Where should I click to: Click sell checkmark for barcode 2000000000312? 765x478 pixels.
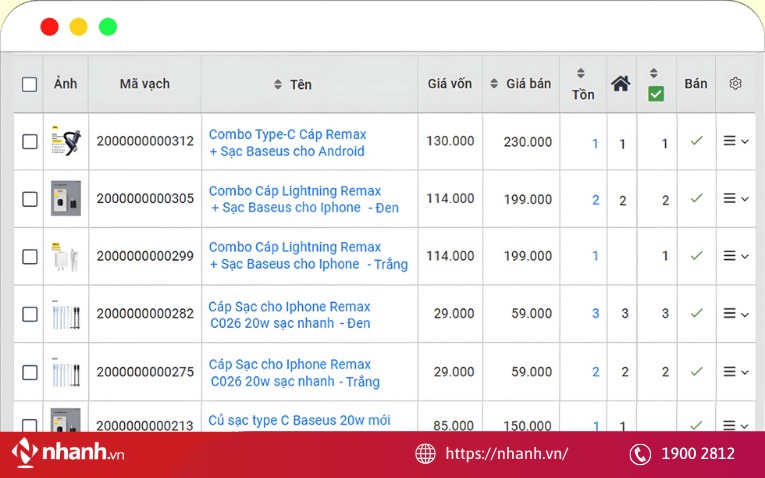click(x=696, y=141)
